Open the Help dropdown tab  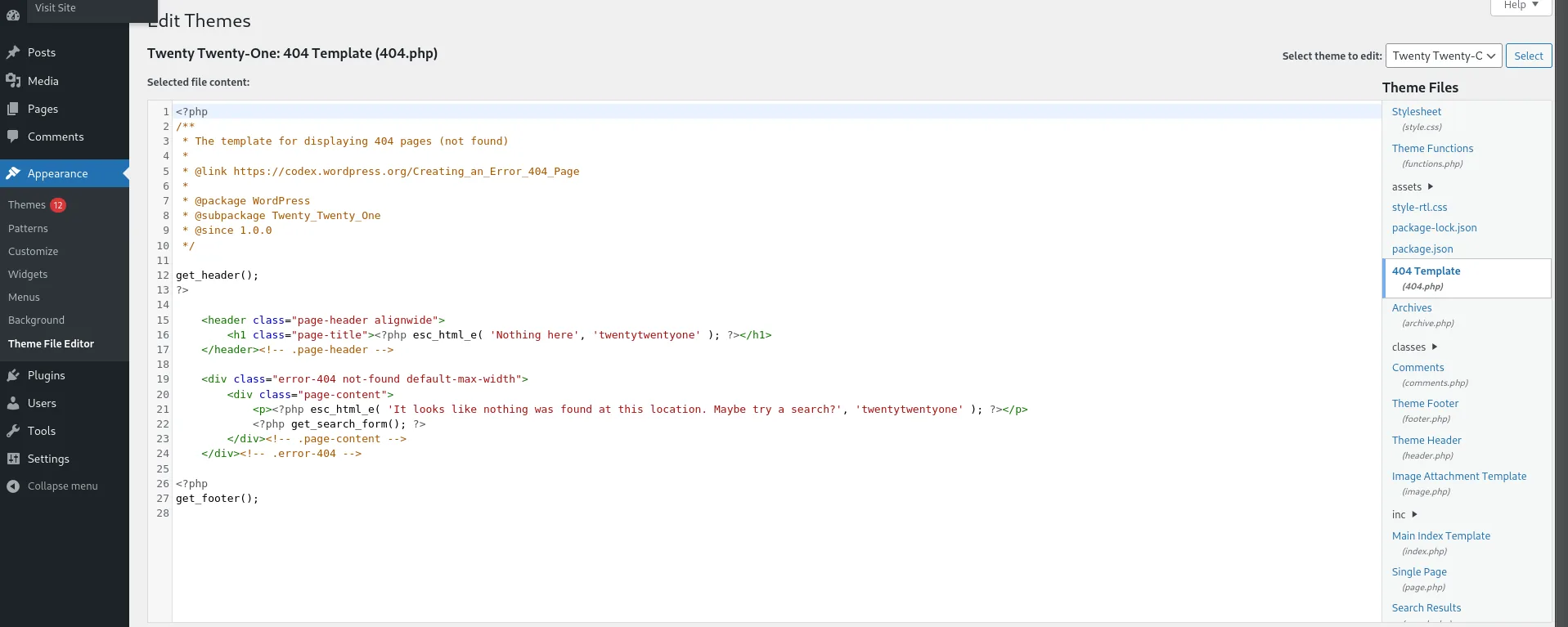coord(1521,6)
